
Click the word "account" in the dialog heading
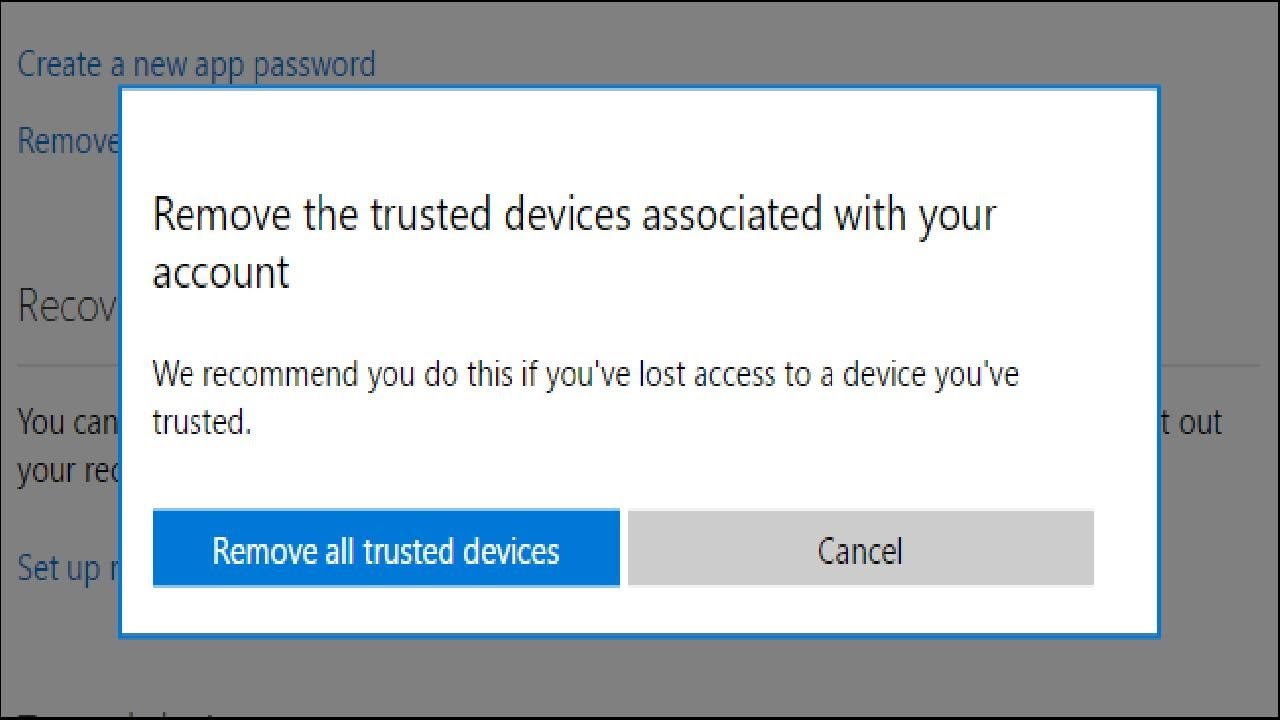[x=221, y=273]
